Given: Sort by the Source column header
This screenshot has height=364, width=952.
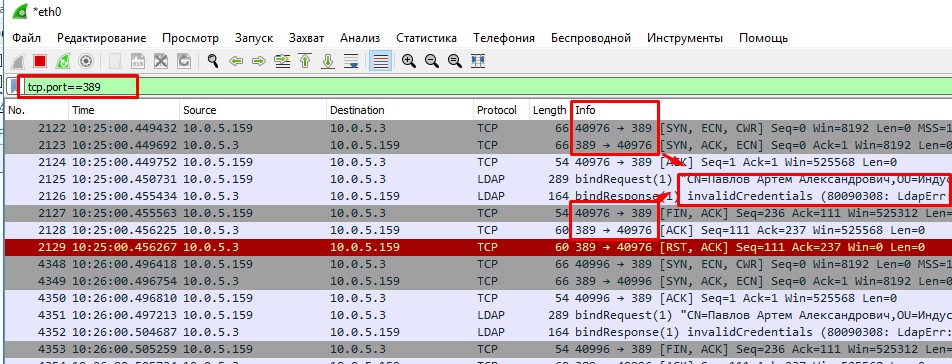Looking at the screenshot, I should [253, 110].
